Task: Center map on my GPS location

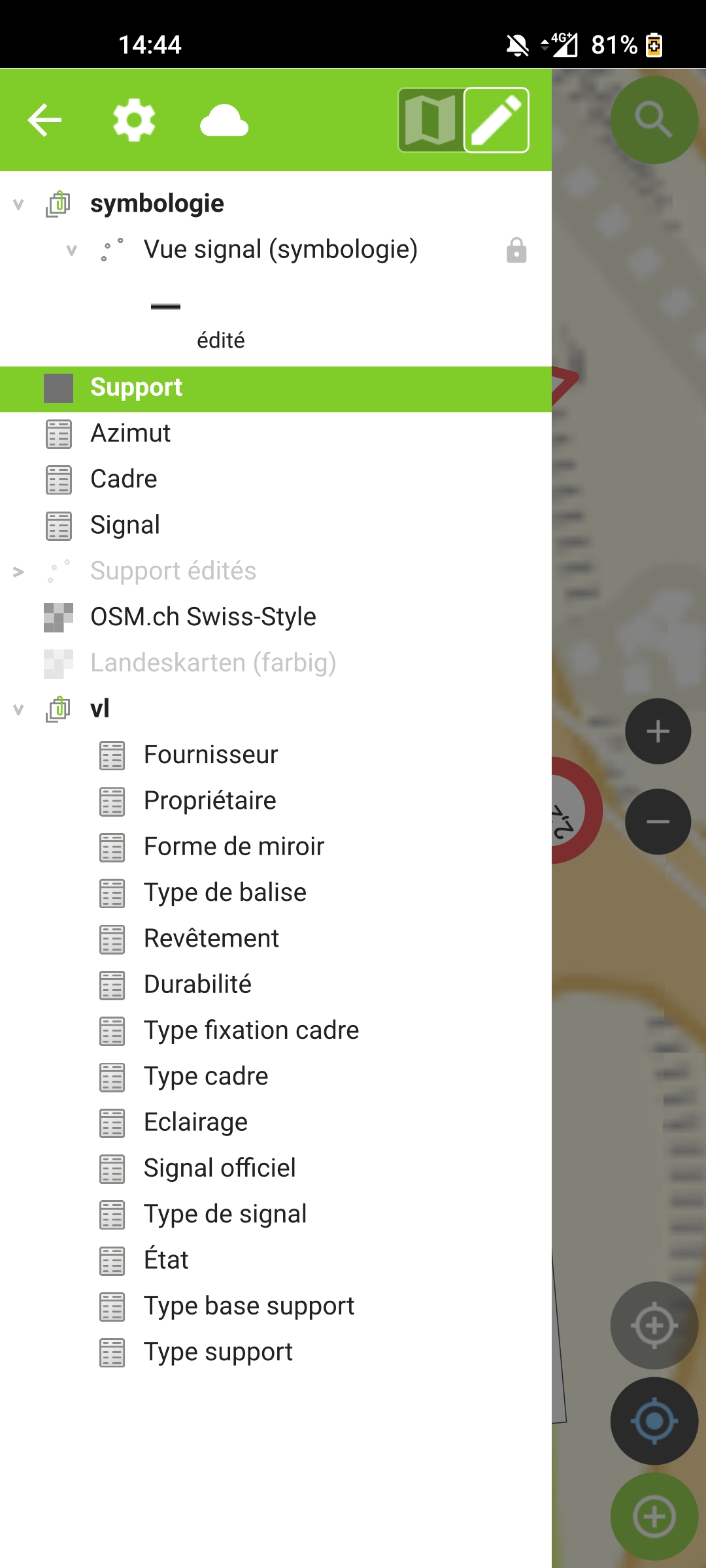Action: (x=654, y=1421)
